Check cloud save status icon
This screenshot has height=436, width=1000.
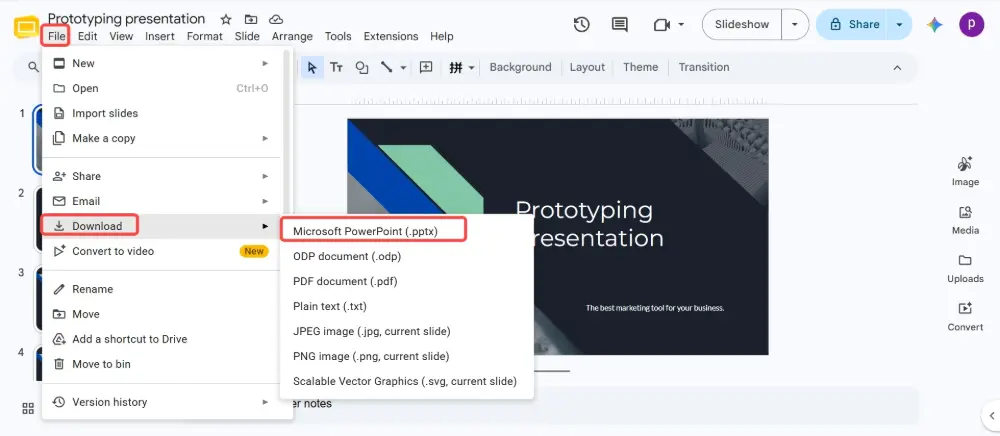pyautogui.click(x=276, y=19)
